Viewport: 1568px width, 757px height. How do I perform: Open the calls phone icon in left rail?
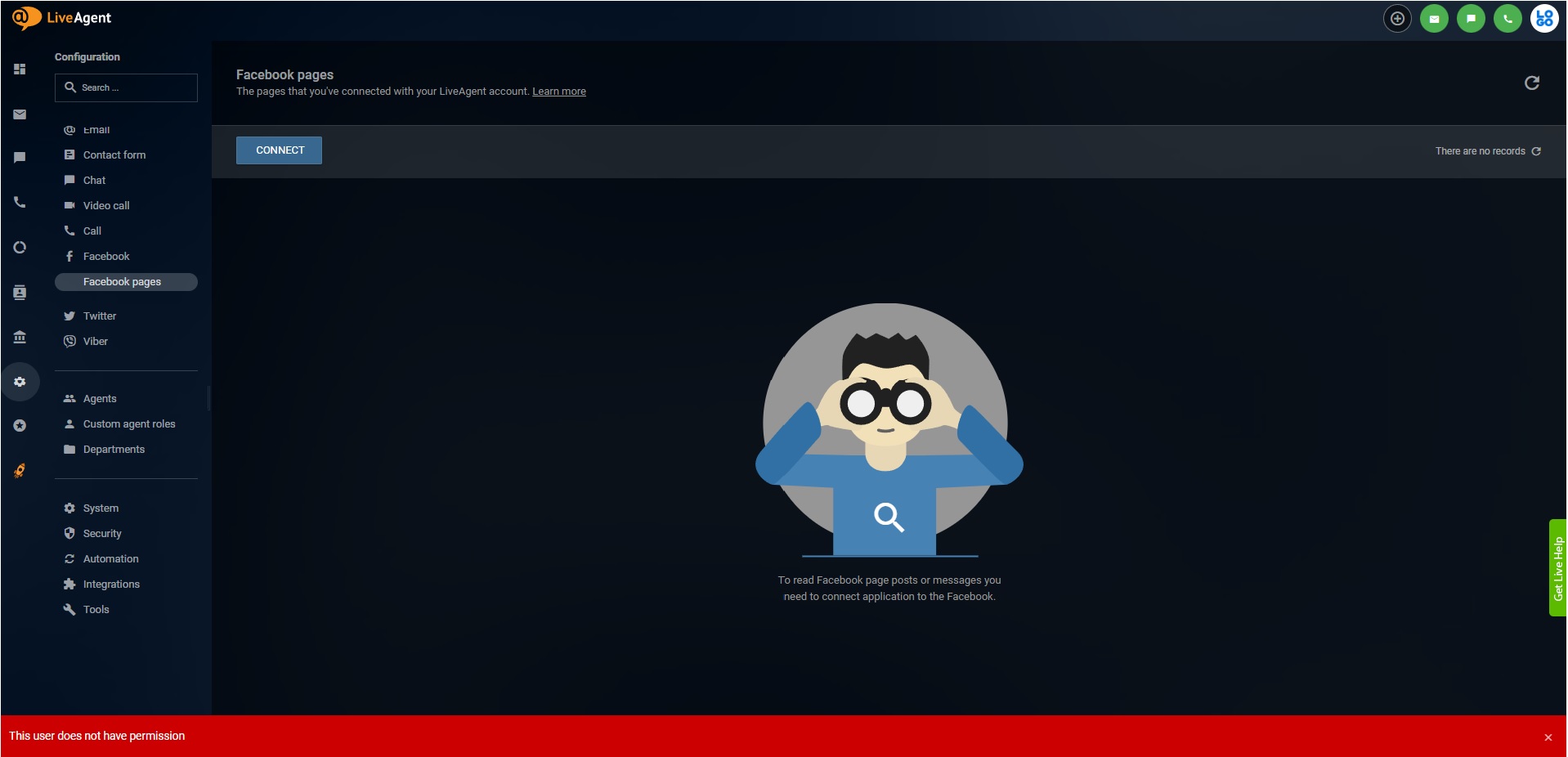[x=20, y=202]
